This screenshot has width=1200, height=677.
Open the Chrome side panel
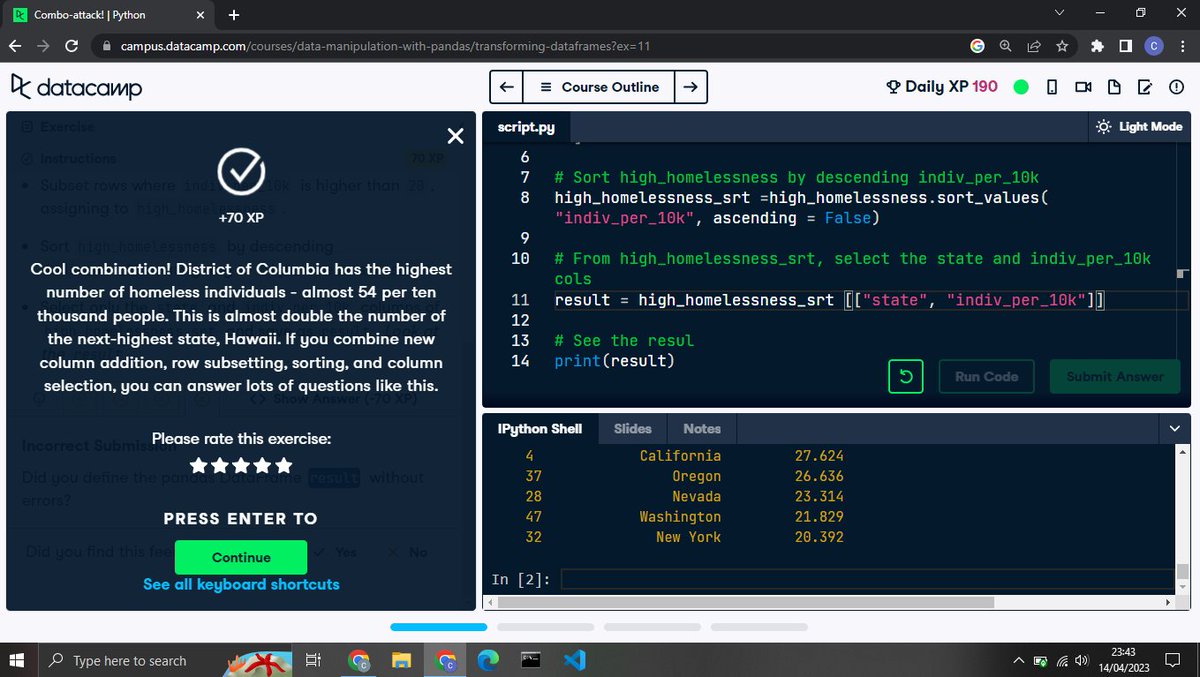click(1125, 46)
